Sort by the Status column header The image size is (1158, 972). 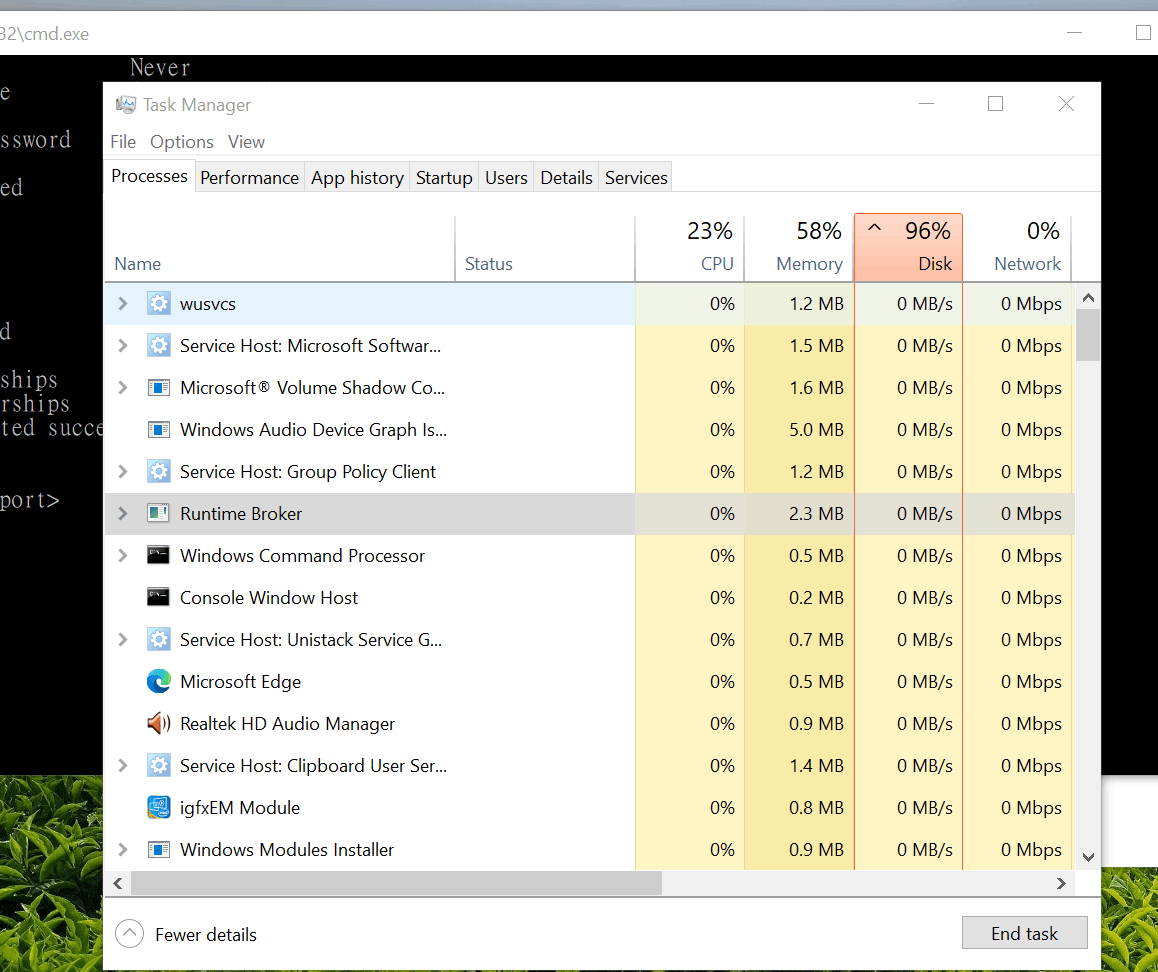(x=545, y=247)
